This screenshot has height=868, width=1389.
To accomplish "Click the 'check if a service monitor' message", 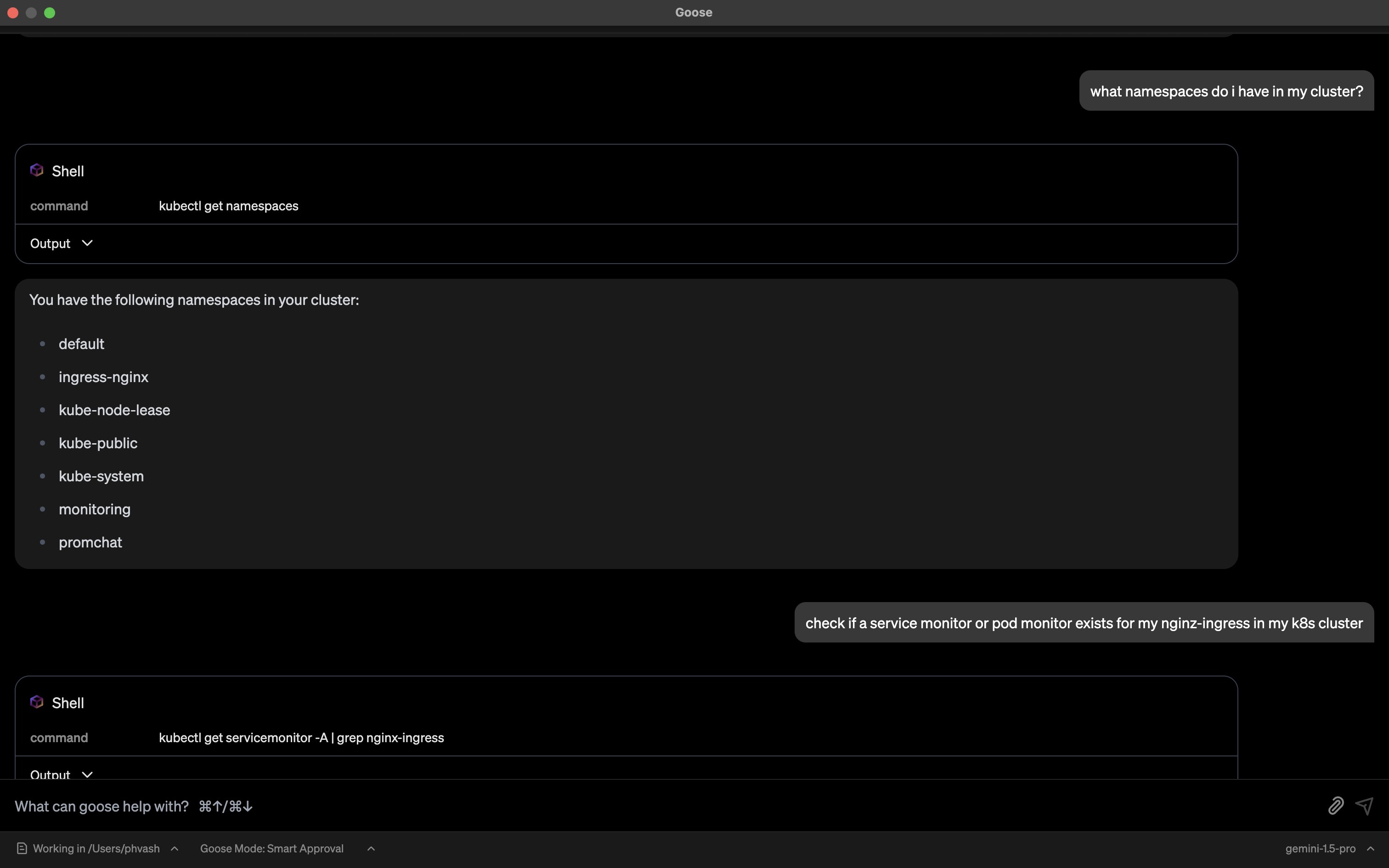I will click(1084, 623).
